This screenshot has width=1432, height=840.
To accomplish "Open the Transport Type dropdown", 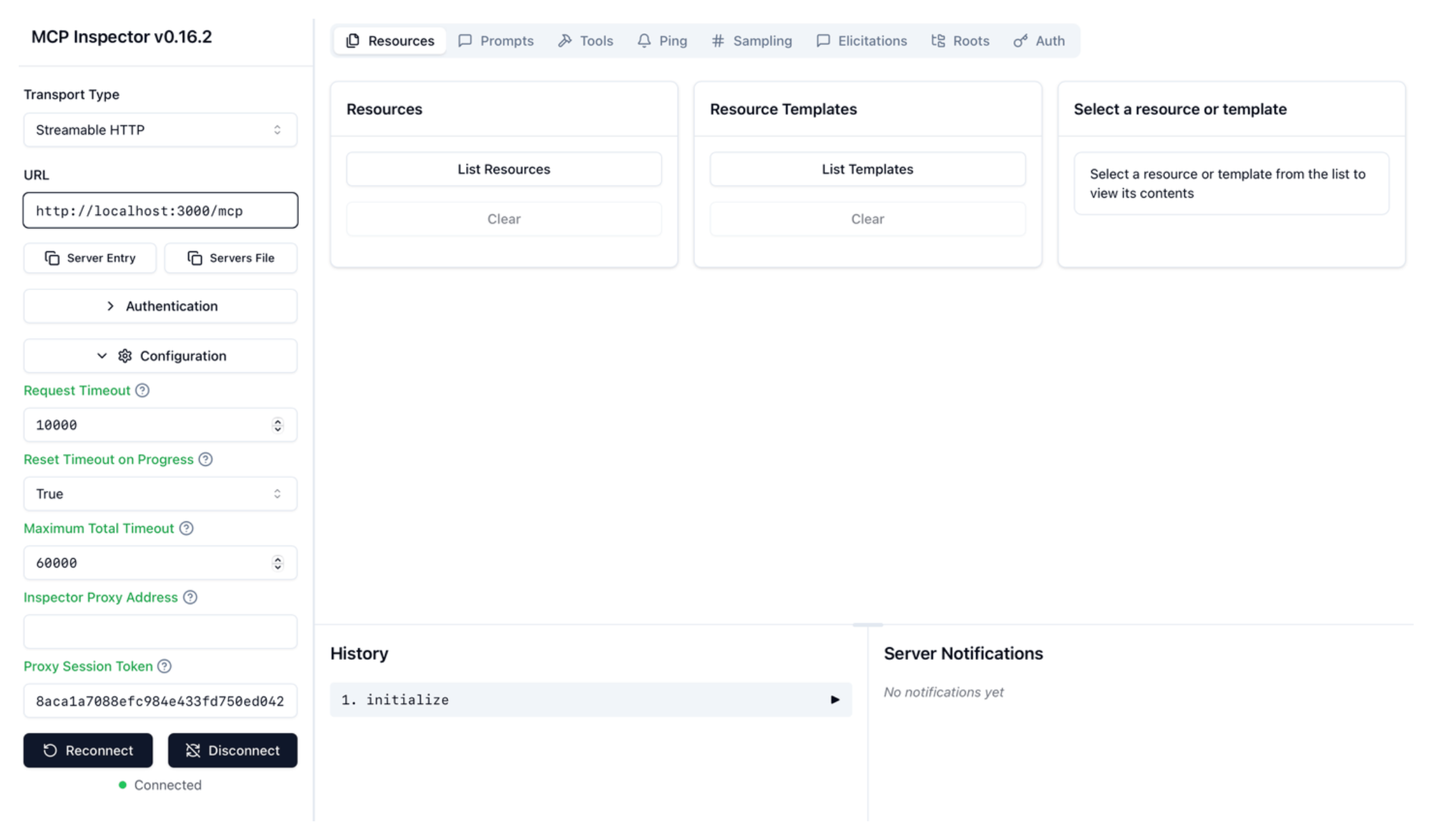I will 160,130.
